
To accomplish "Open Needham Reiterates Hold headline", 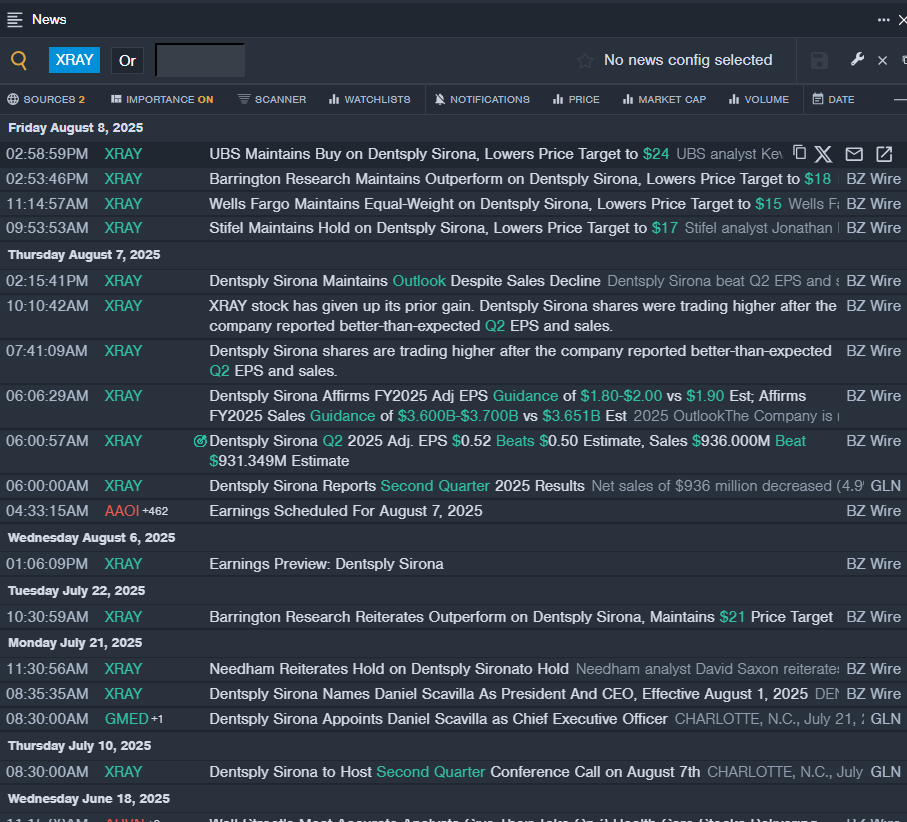I will tap(389, 669).
